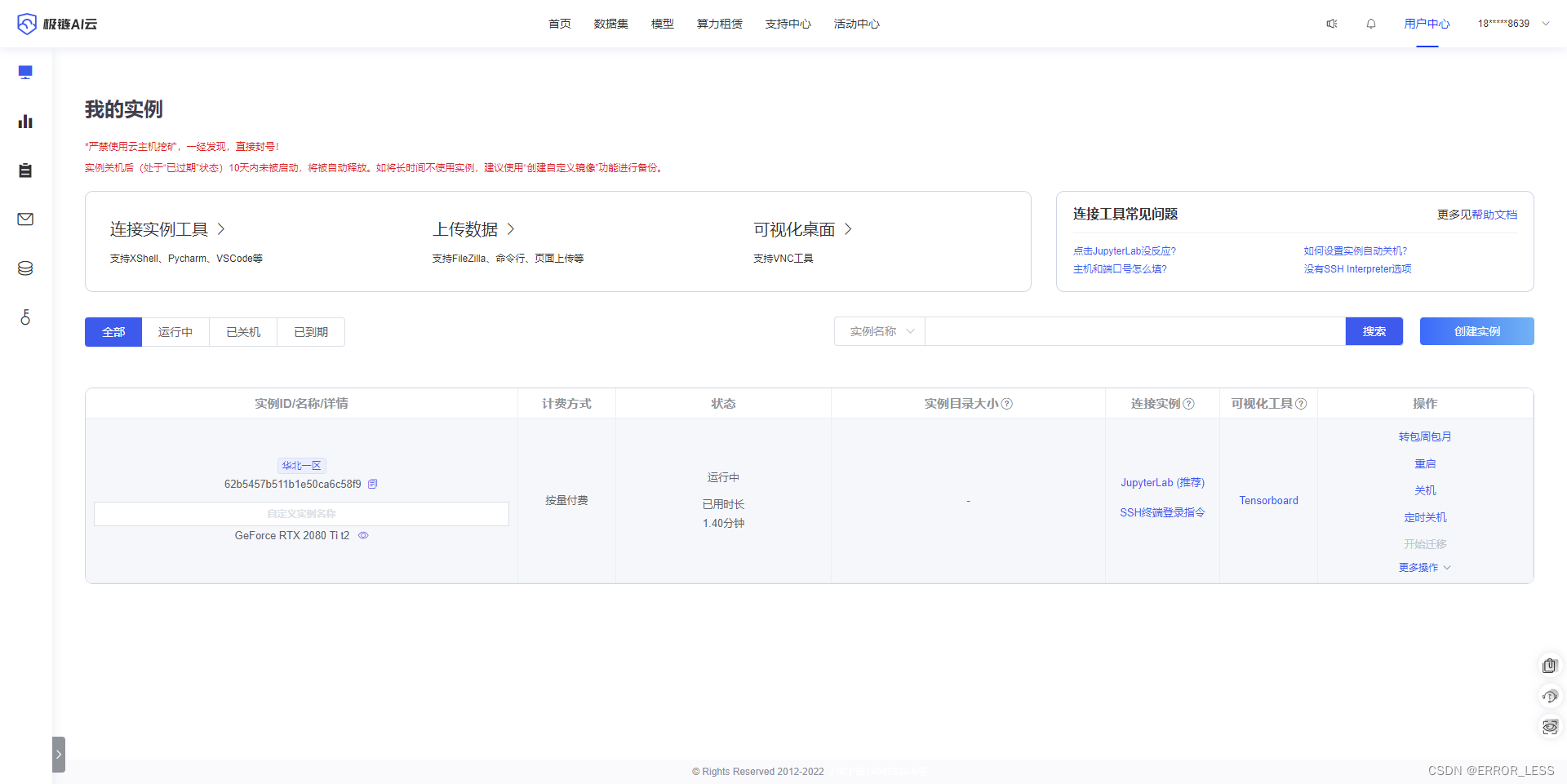This screenshot has height=784, width=1567.
Task: Click 重启 action for the instance
Action: click(1425, 464)
